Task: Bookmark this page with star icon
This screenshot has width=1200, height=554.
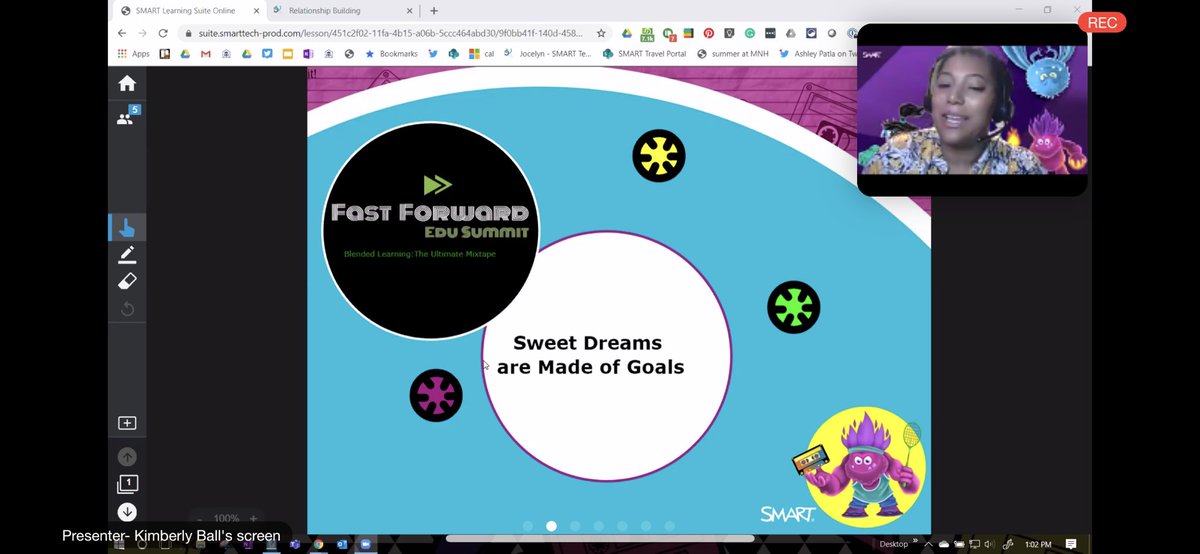Action: click(601, 33)
